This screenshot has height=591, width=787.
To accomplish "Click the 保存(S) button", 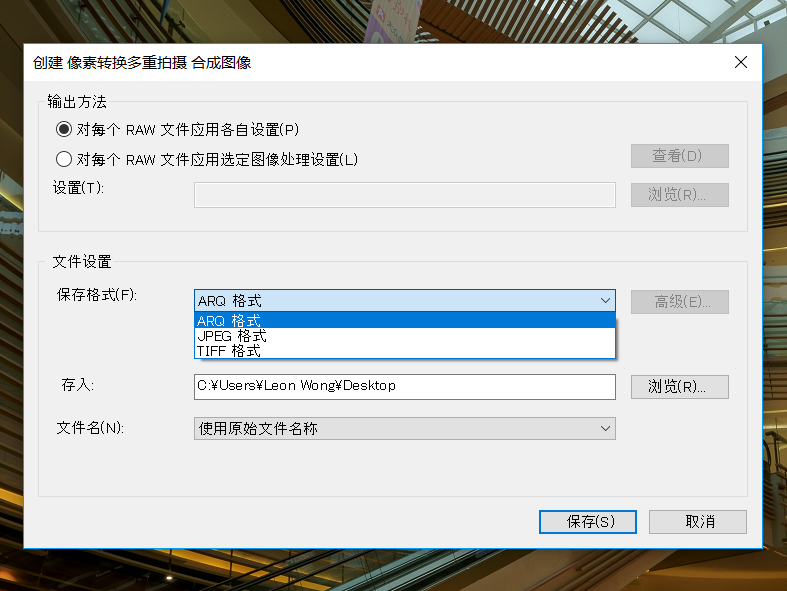I will tap(588, 522).
